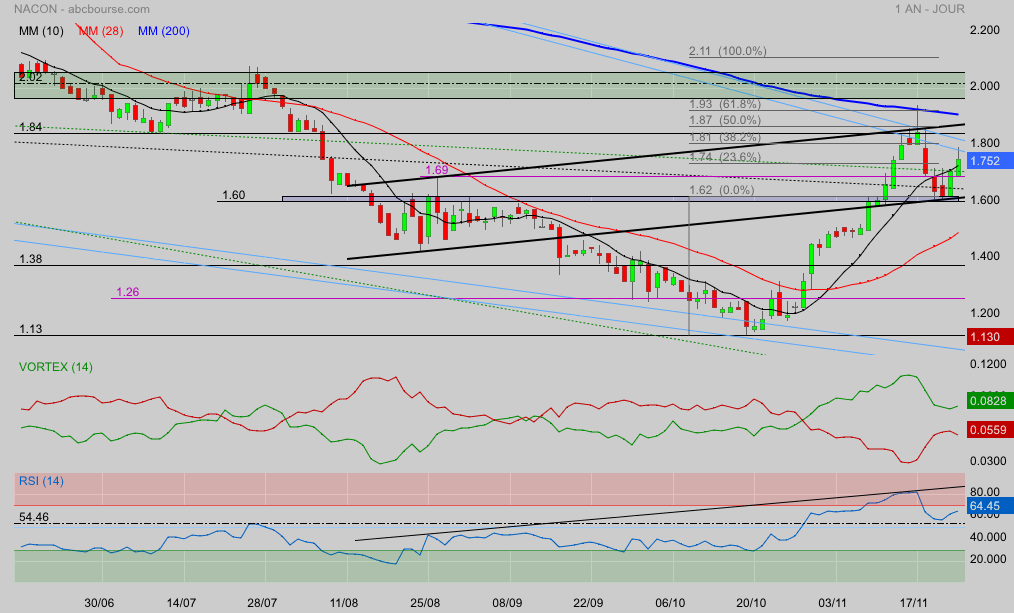Click the 25/08 date label
Image resolution: width=1014 pixels, height=613 pixels.
pyautogui.click(x=425, y=603)
